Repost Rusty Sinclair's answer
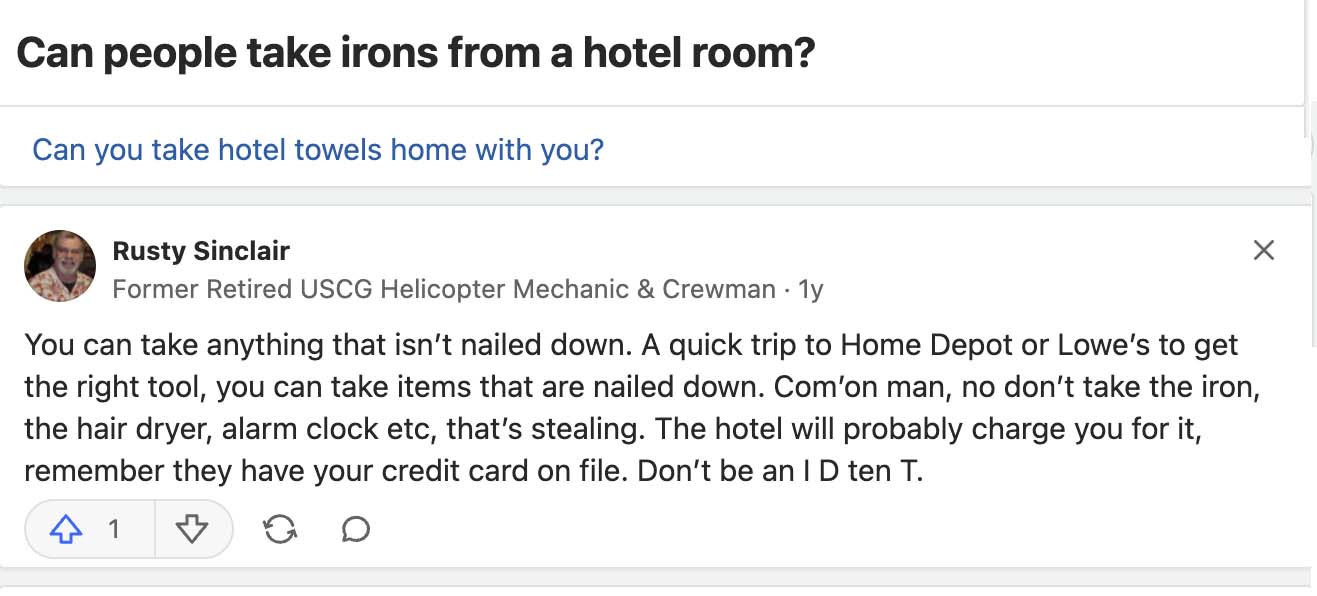Image resolution: width=1317 pixels, height=596 pixels. click(x=280, y=528)
